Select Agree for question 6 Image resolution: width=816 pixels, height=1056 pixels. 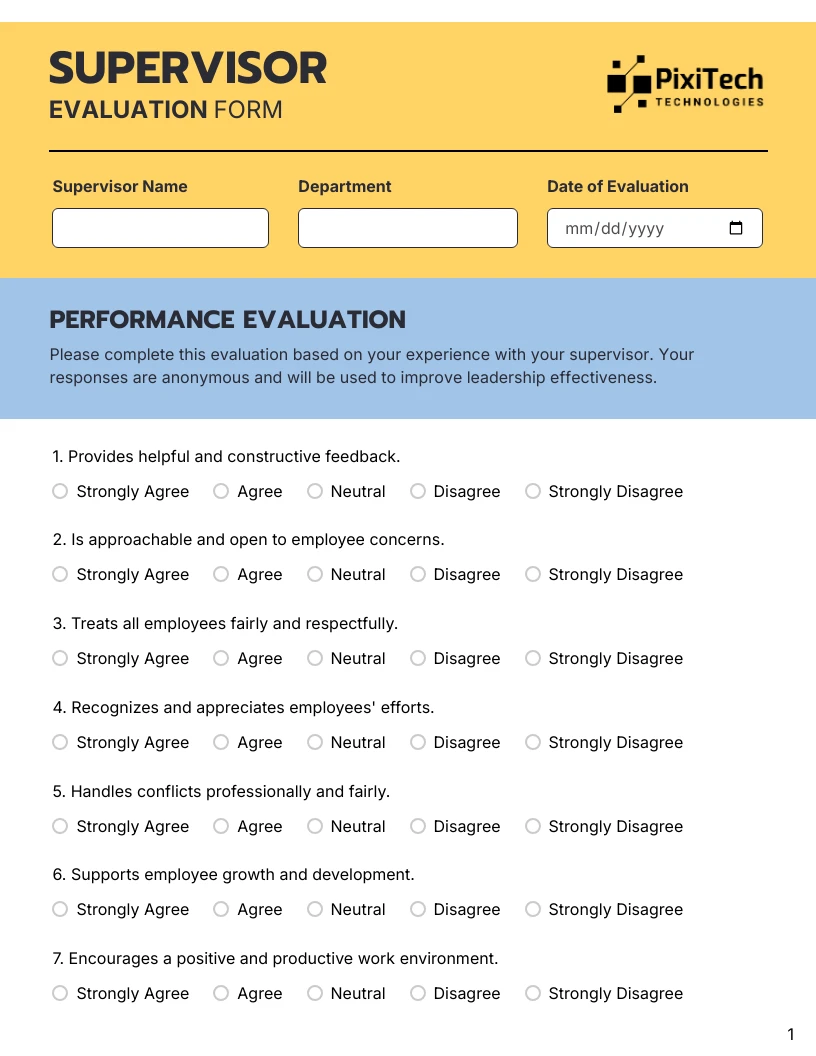coord(220,909)
